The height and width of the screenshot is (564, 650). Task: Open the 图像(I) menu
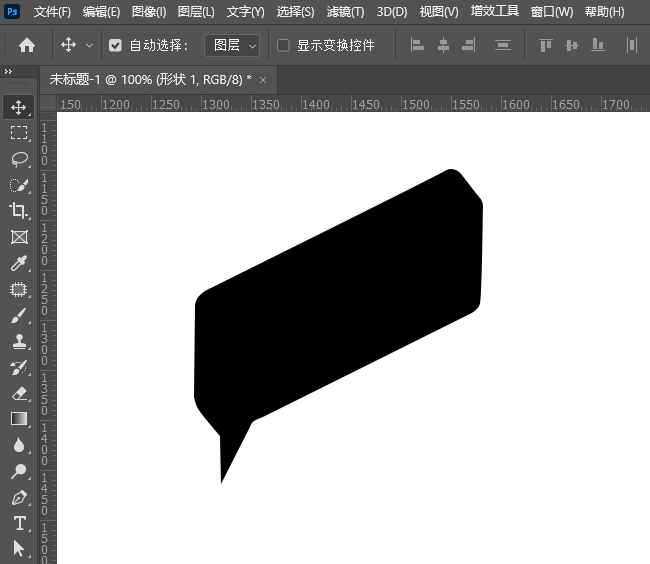click(x=148, y=12)
